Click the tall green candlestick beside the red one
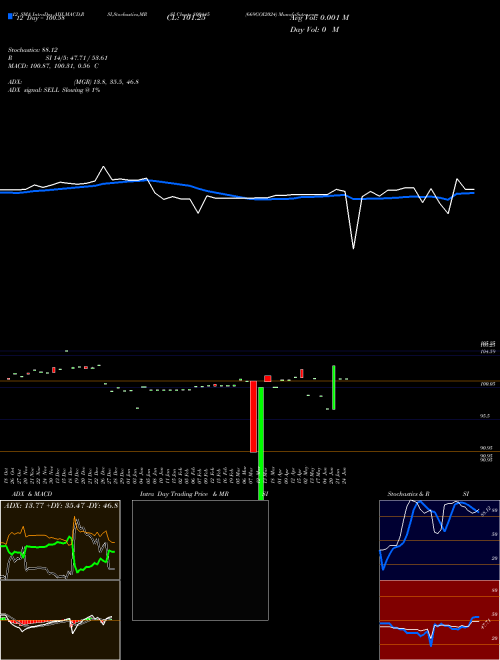The width and height of the screenshot is (500, 660). [x=261, y=444]
